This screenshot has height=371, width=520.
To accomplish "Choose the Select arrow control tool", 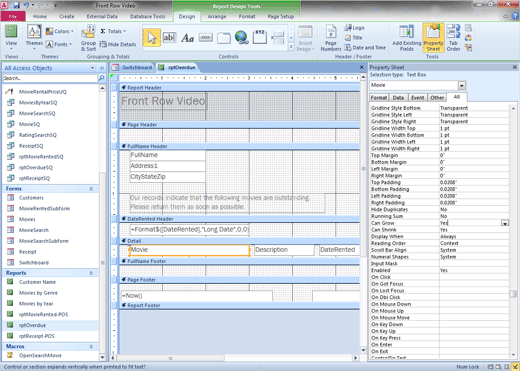I will (152, 38).
